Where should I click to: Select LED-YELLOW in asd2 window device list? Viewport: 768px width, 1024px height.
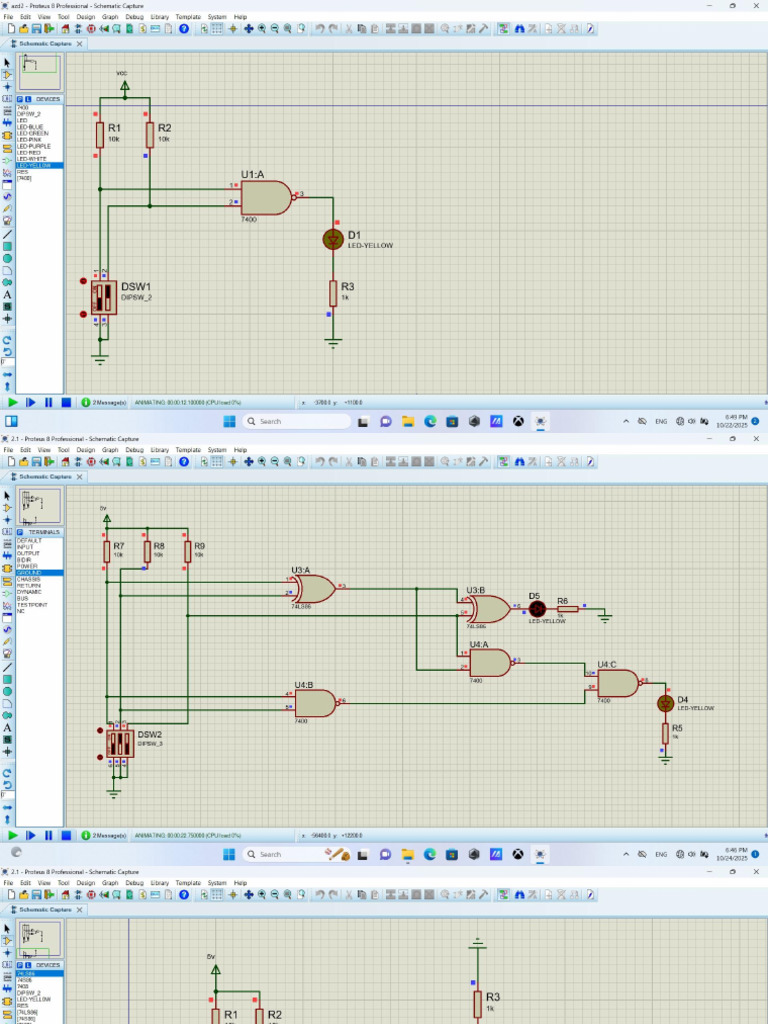pyautogui.click(x=39, y=165)
